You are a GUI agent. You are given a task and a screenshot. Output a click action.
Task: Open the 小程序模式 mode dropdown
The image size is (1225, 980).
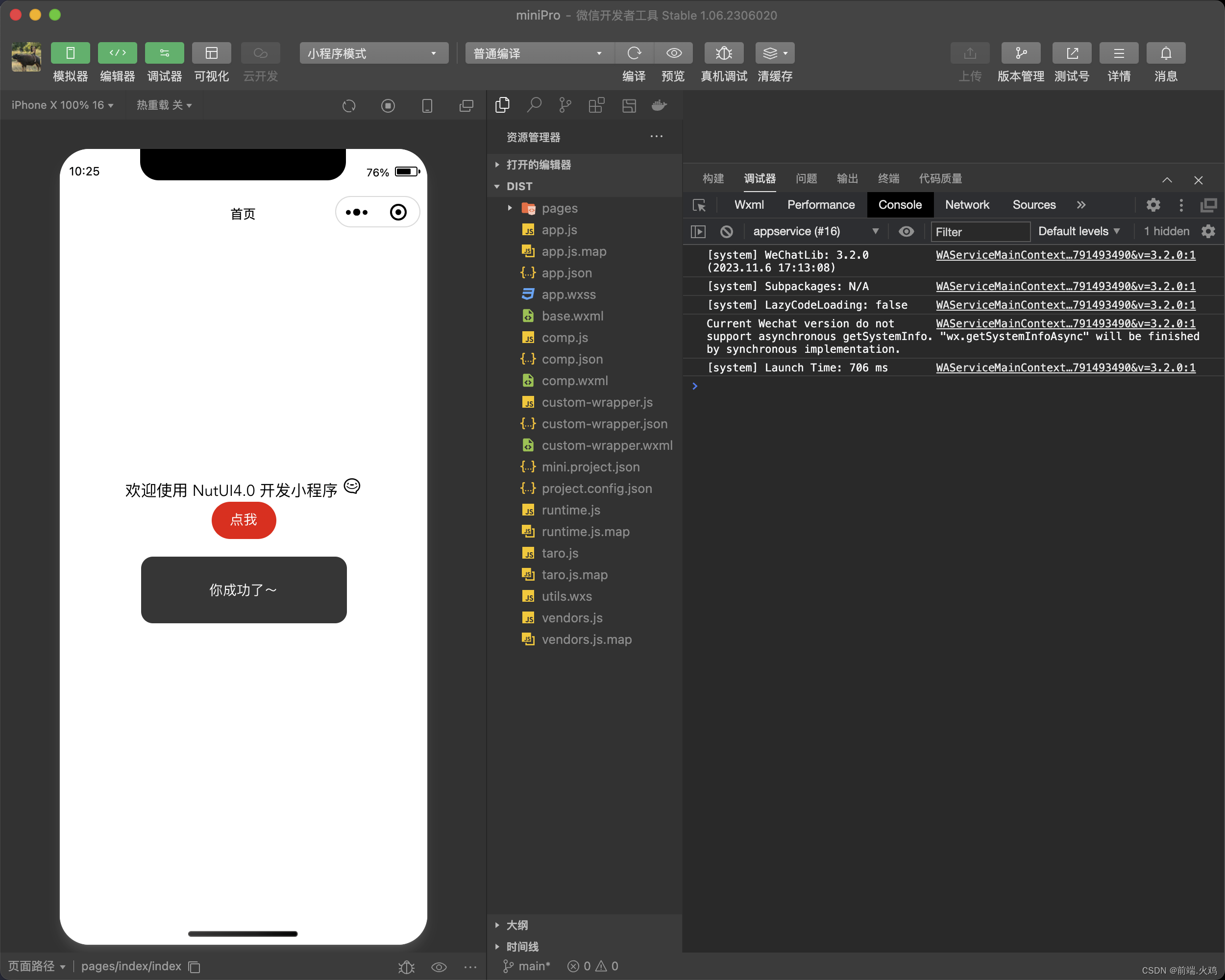[374, 53]
